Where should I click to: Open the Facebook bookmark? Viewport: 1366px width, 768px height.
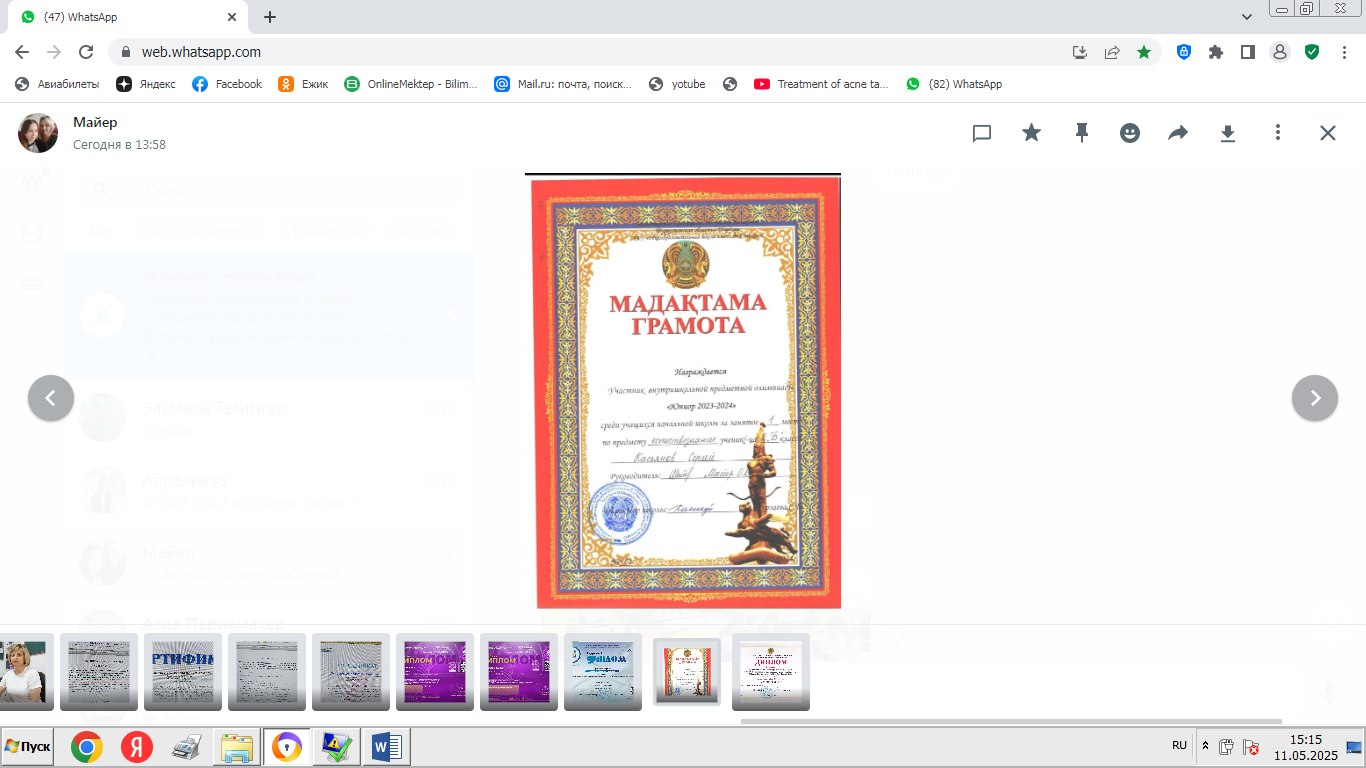tap(227, 84)
